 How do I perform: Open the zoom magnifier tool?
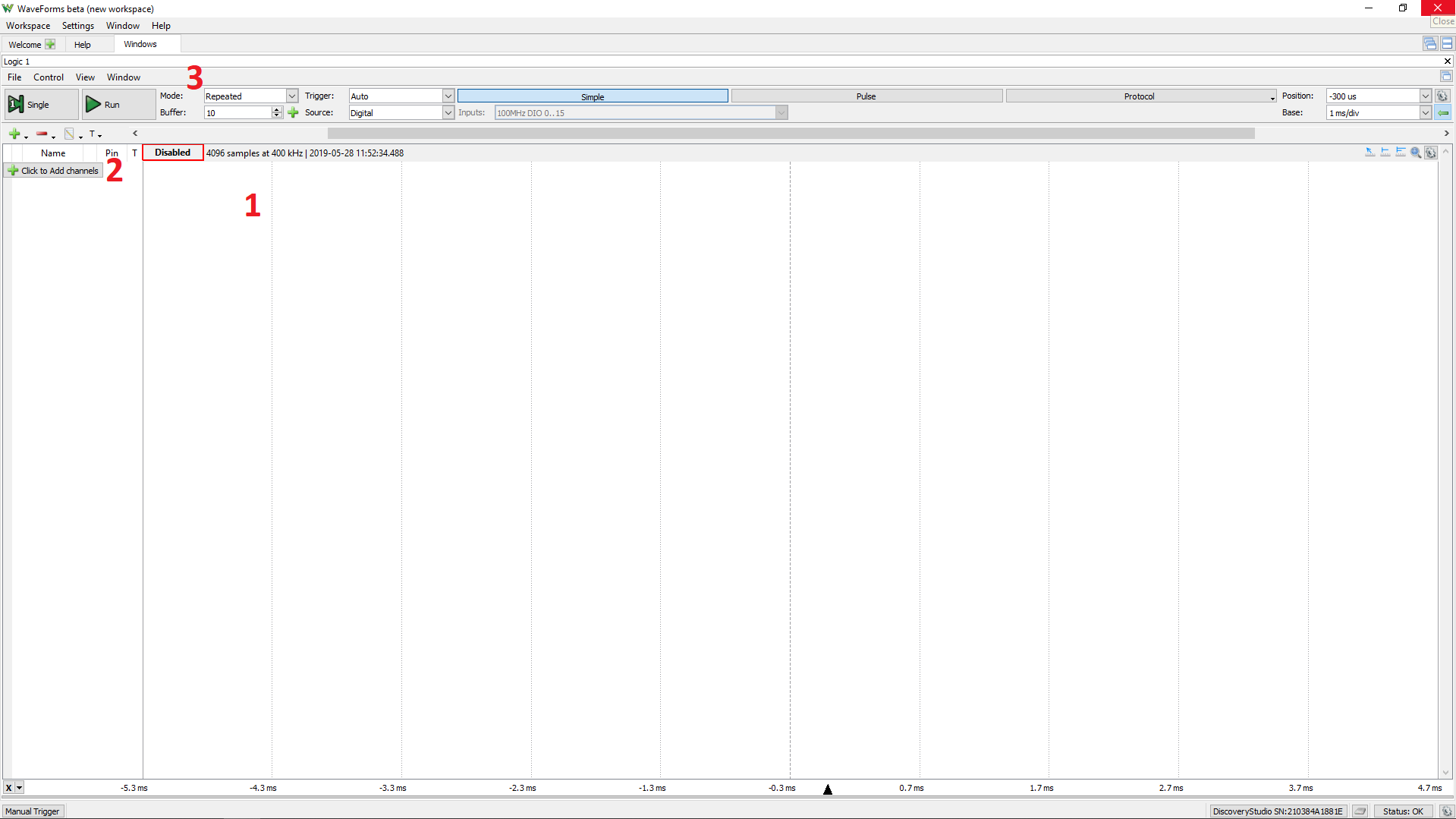pos(1415,153)
